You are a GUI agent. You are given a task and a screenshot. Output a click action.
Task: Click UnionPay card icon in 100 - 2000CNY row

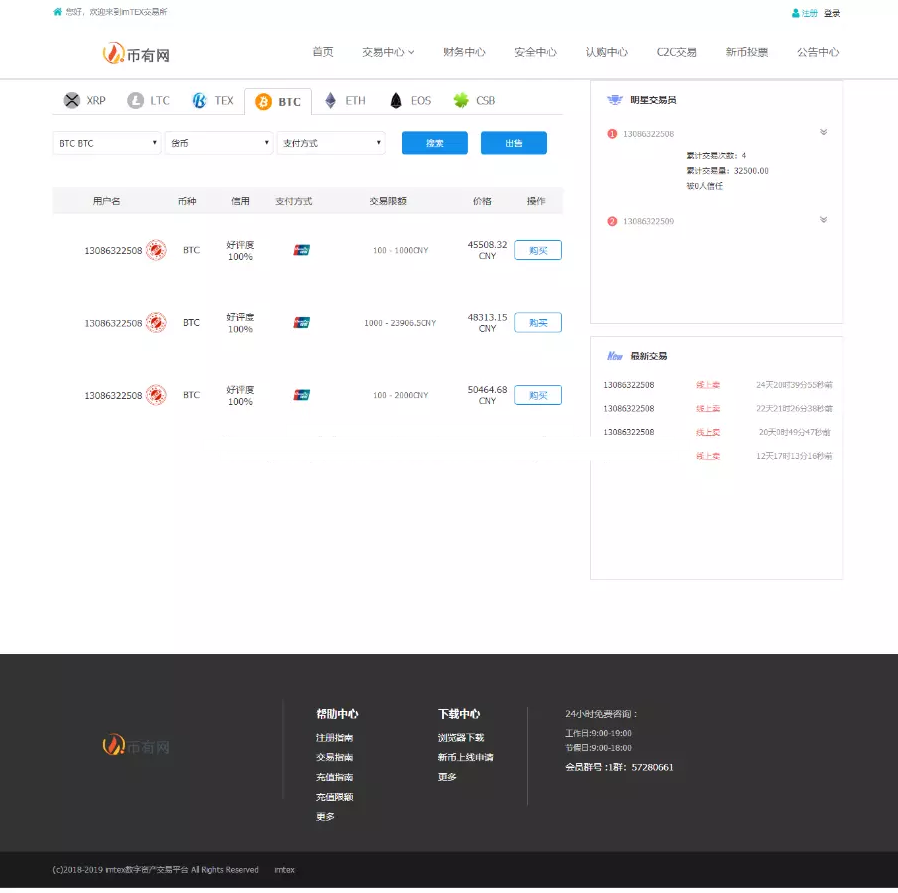(301, 395)
